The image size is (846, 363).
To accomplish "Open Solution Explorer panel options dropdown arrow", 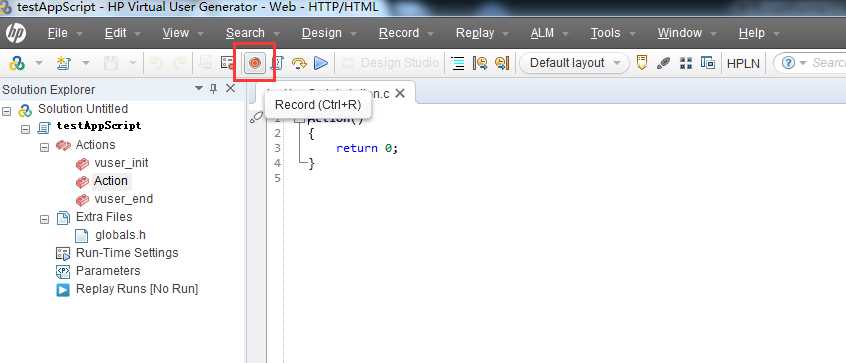I will [199, 88].
